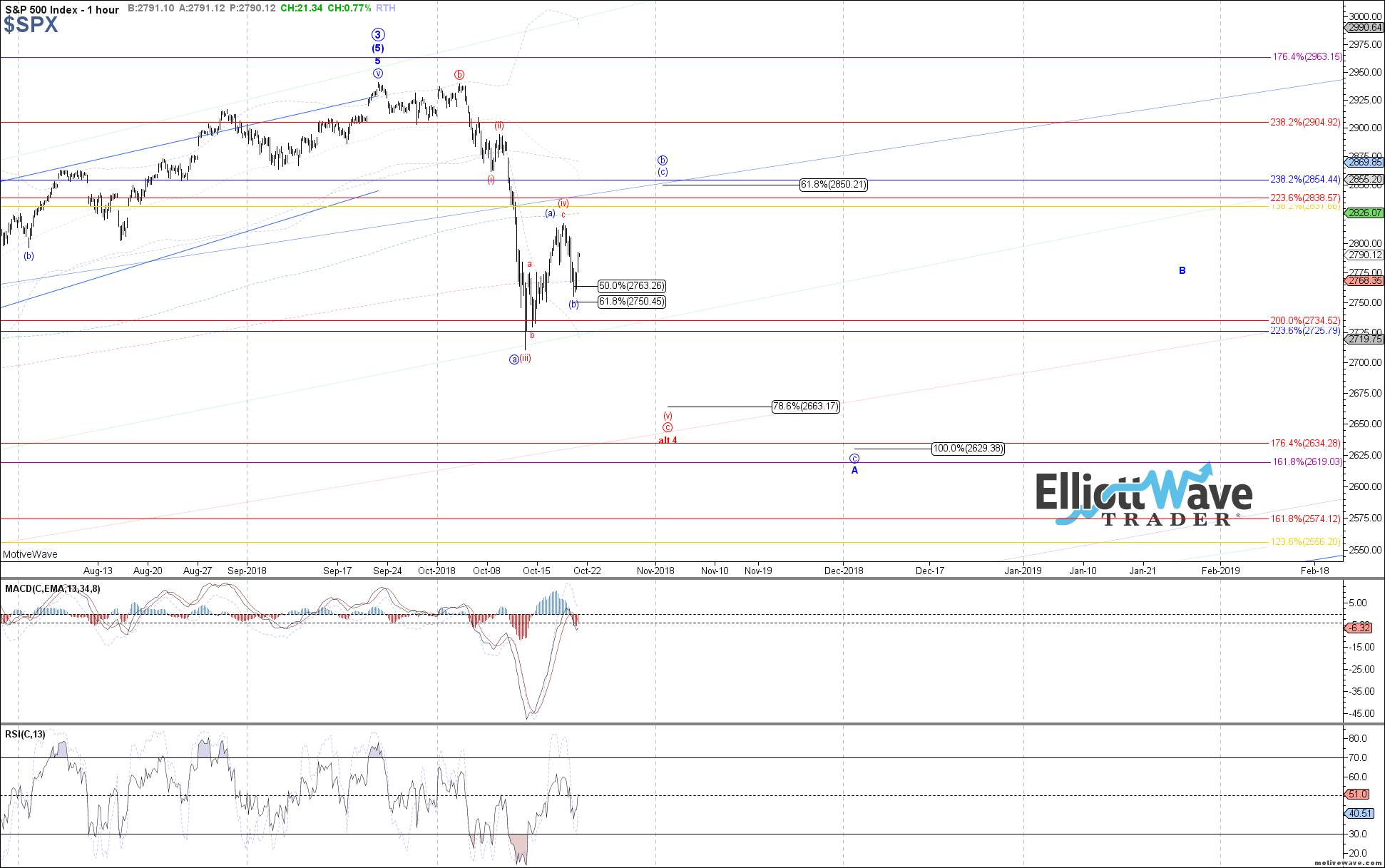1385x868 pixels.
Task: Select the 200.0%(2734.52) level label
Action: coord(1306,321)
